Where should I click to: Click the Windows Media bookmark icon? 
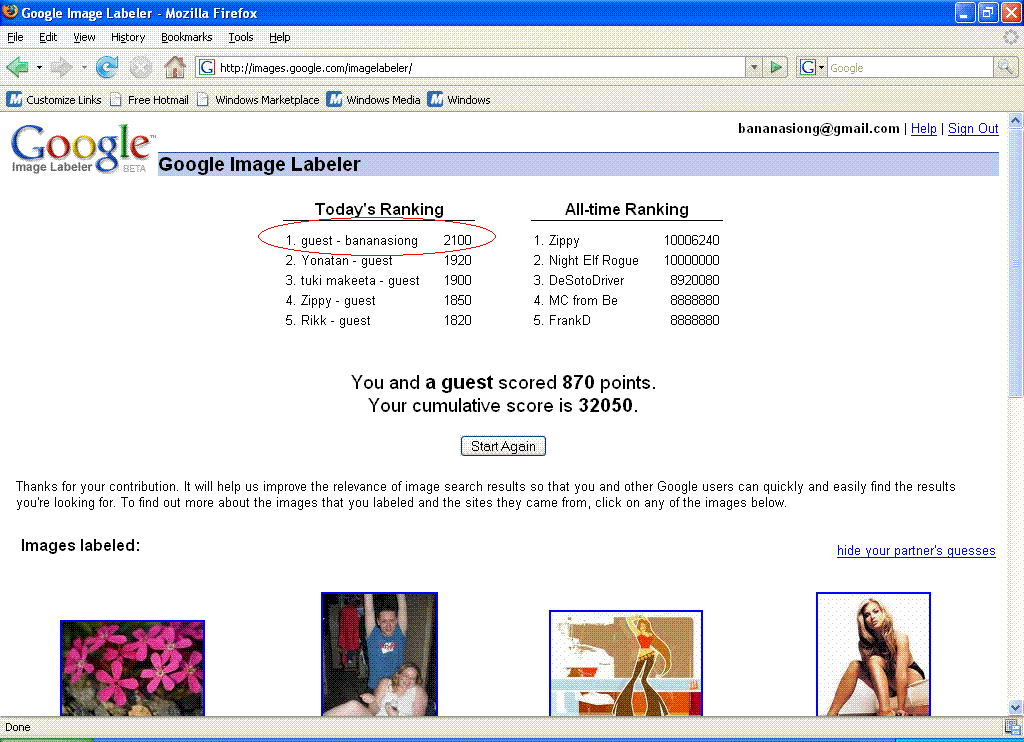coord(334,99)
